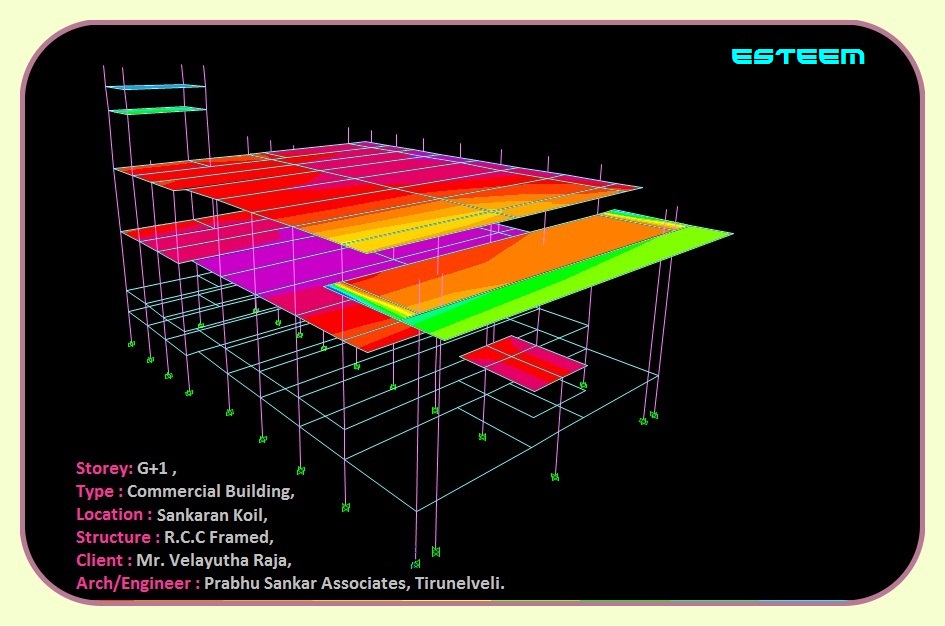Screen dimensions: 945x626
Task: Click the 'Sankaran Koil,' location value
Action: (x=212, y=515)
